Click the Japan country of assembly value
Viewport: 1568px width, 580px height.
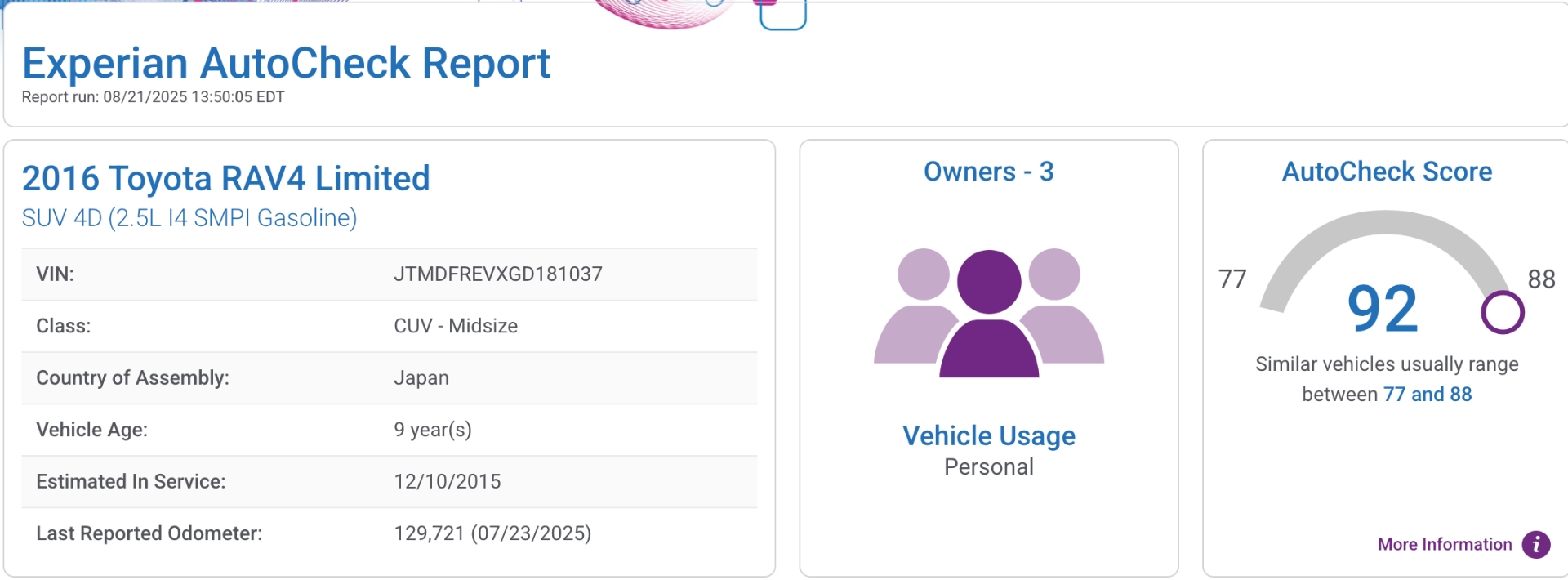[421, 377]
